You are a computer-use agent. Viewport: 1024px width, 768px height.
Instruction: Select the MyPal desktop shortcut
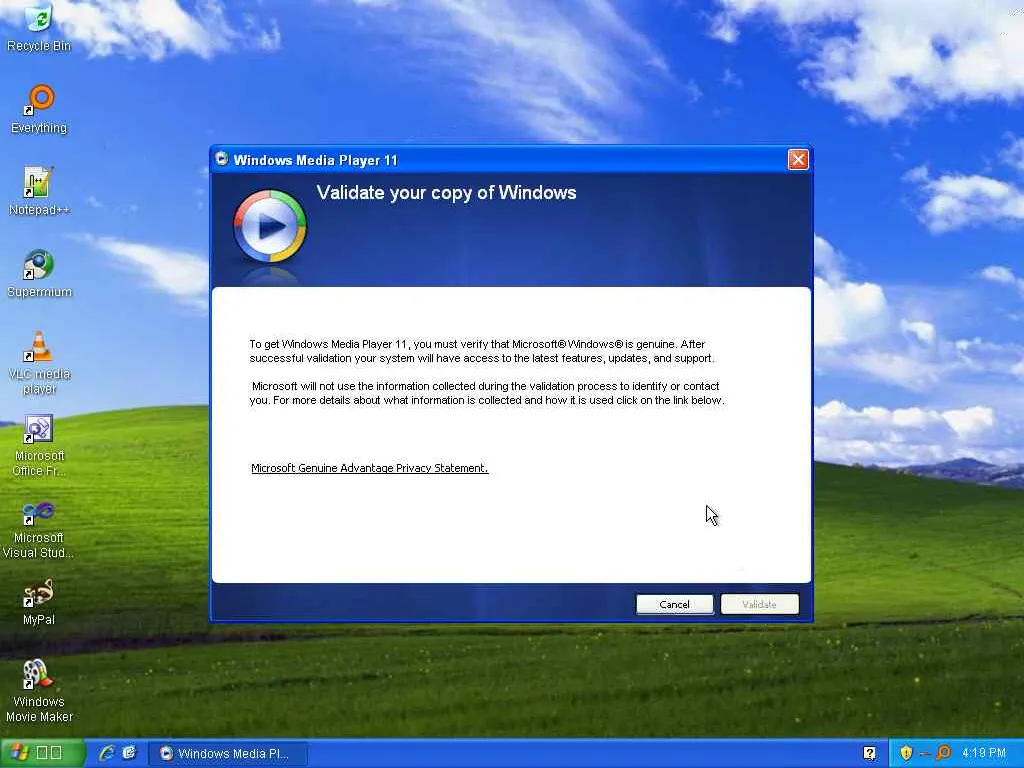(39, 602)
